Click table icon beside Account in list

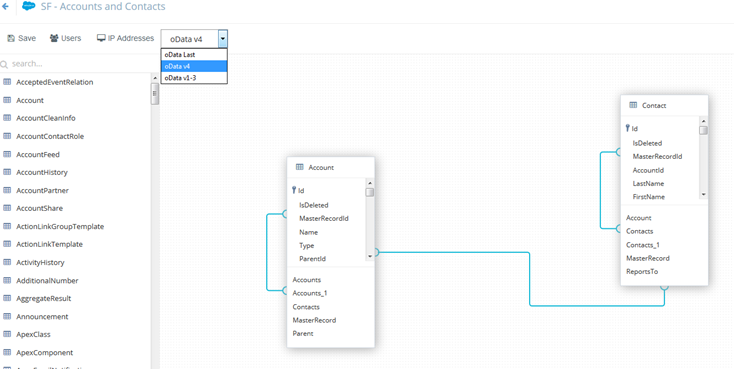7,100
